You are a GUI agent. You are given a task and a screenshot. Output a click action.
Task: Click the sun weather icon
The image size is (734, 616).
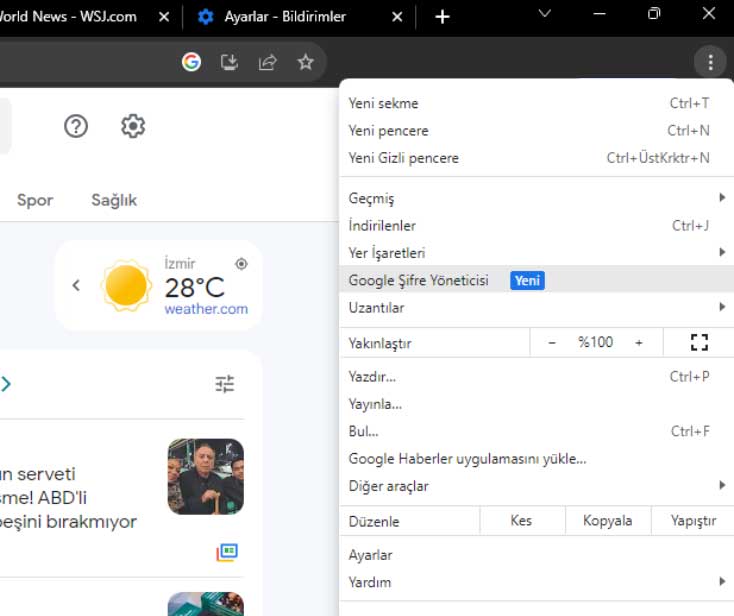(x=126, y=286)
